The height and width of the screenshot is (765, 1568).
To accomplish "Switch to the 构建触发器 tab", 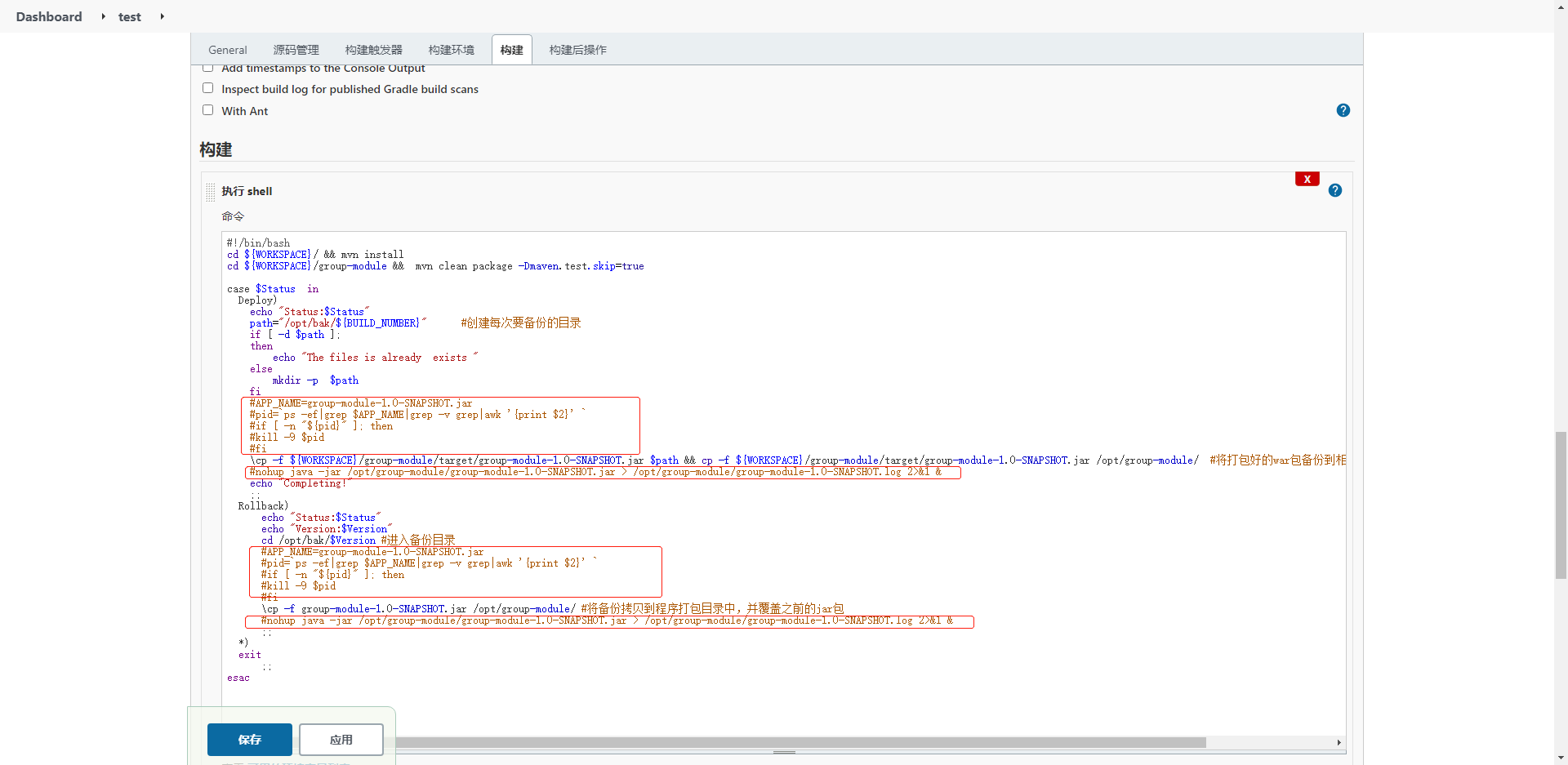I will (373, 50).
